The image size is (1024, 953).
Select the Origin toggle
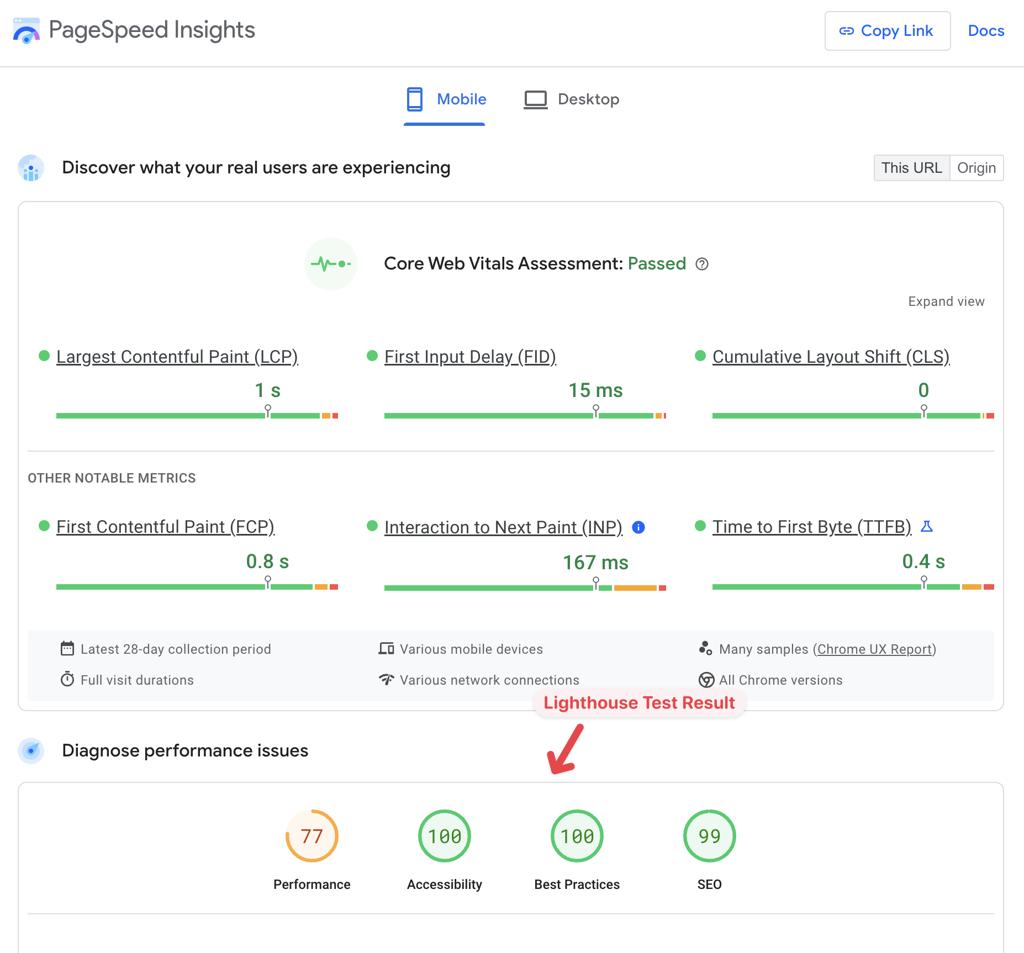coord(976,168)
